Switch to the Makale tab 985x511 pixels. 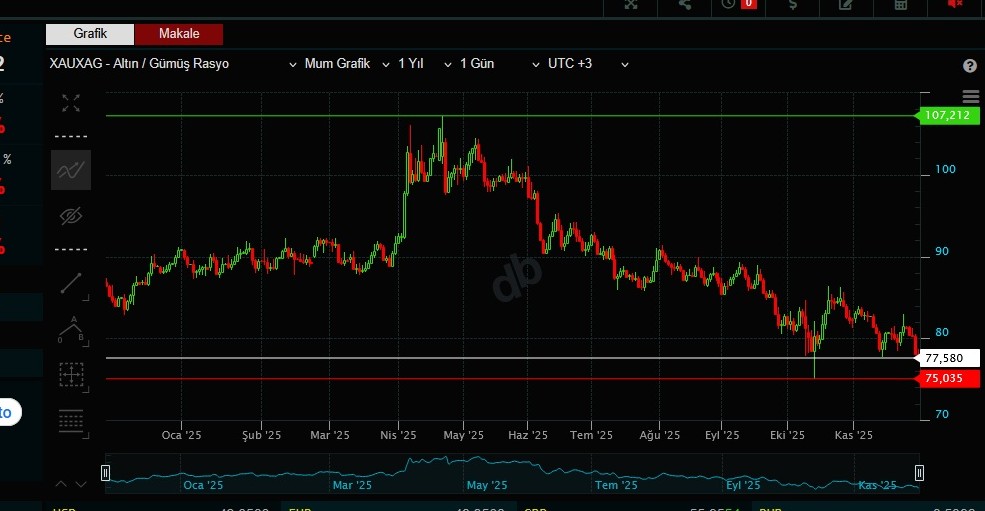pyautogui.click(x=179, y=34)
